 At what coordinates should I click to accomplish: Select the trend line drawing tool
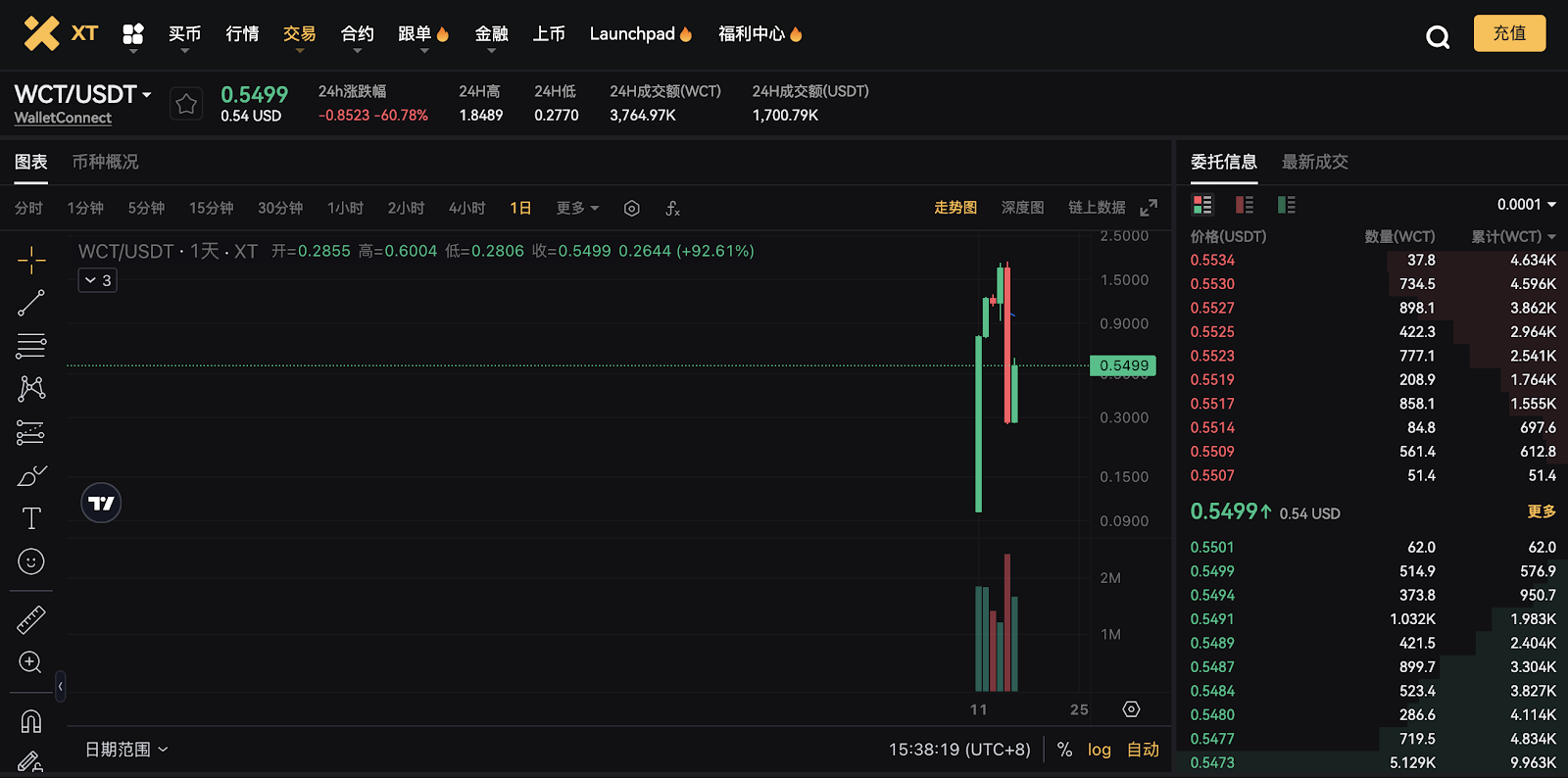point(31,303)
